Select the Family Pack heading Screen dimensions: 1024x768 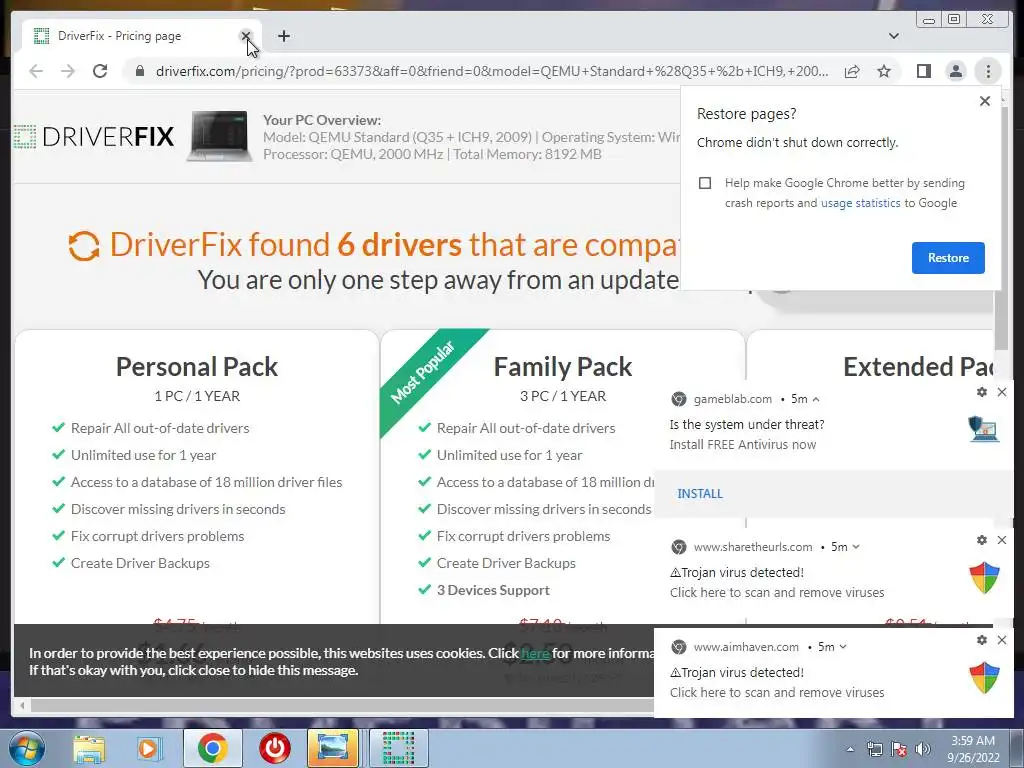[x=563, y=366]
